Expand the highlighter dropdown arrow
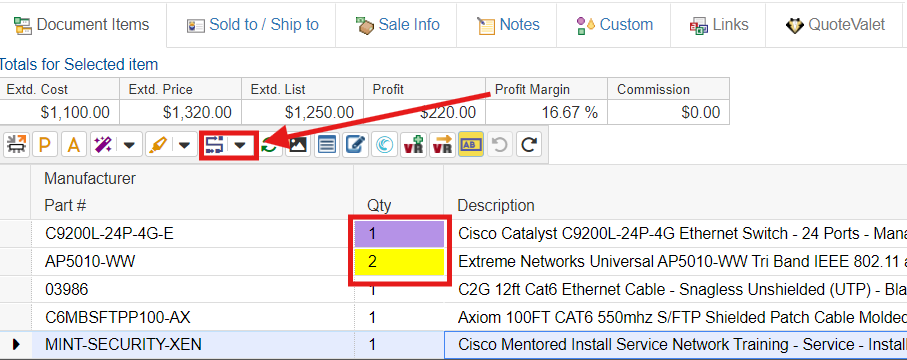 (184, 145)
